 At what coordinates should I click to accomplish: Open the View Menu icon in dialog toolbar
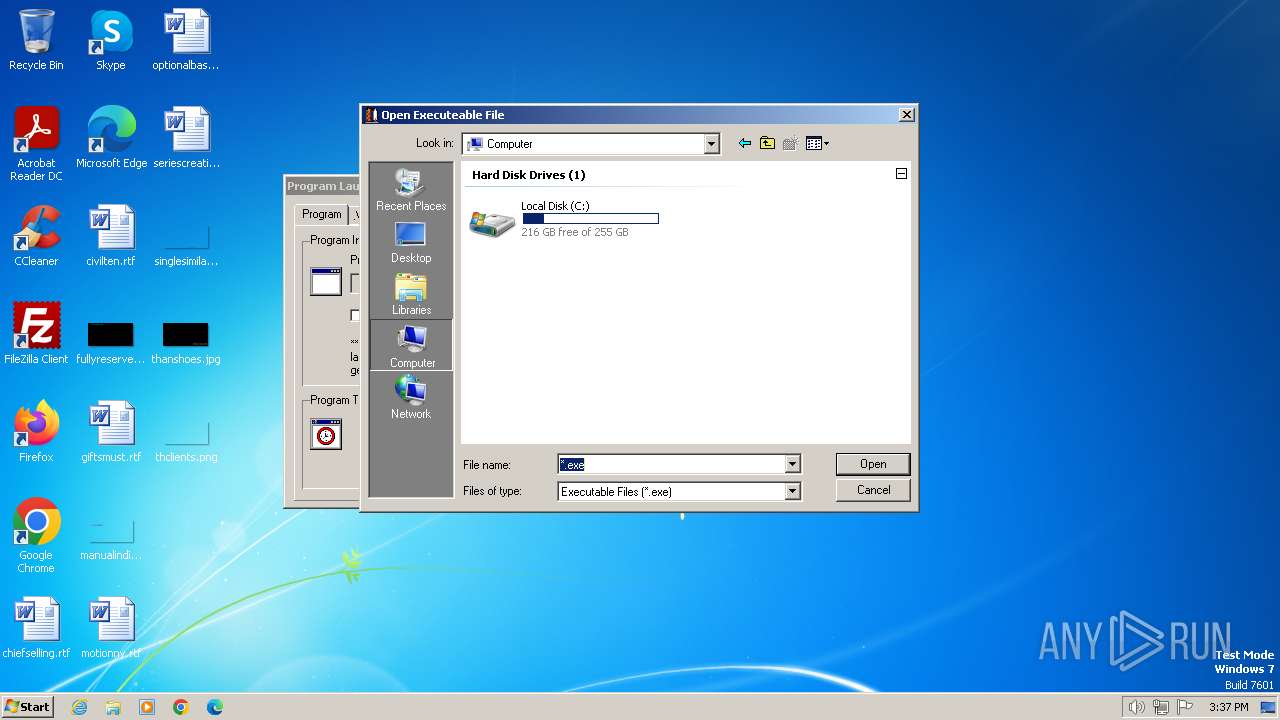tap(817, 144)
